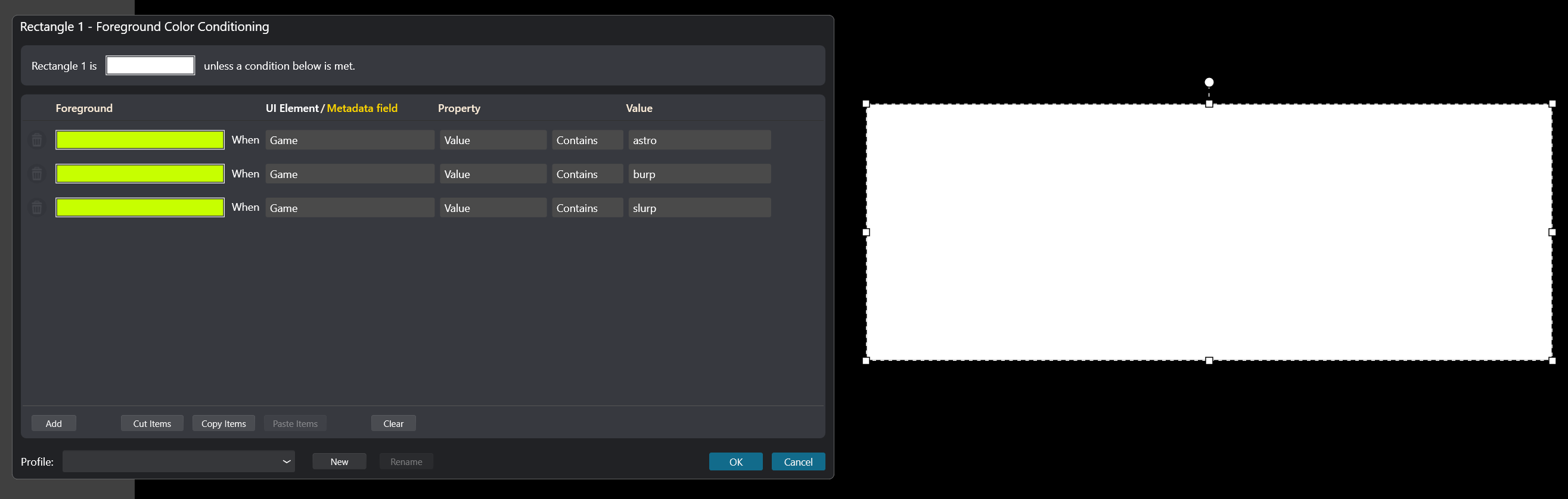Image resolution: width=1568 pixels, height=499 pixels.
Task: Open the Value property dropdown in burp row
Action: click(493, 174)
